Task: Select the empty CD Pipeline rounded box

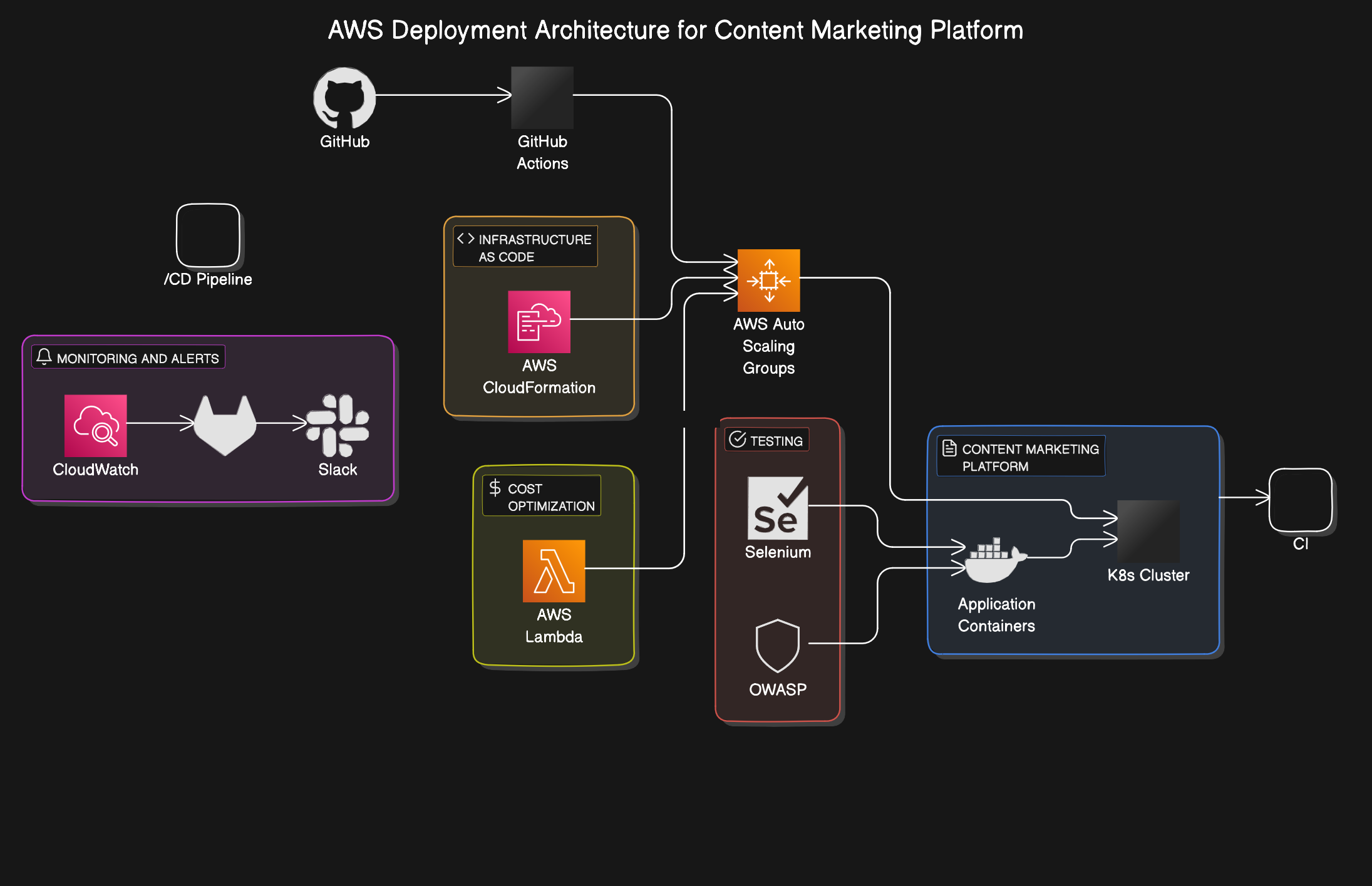Action: click(x=209, y=235)
